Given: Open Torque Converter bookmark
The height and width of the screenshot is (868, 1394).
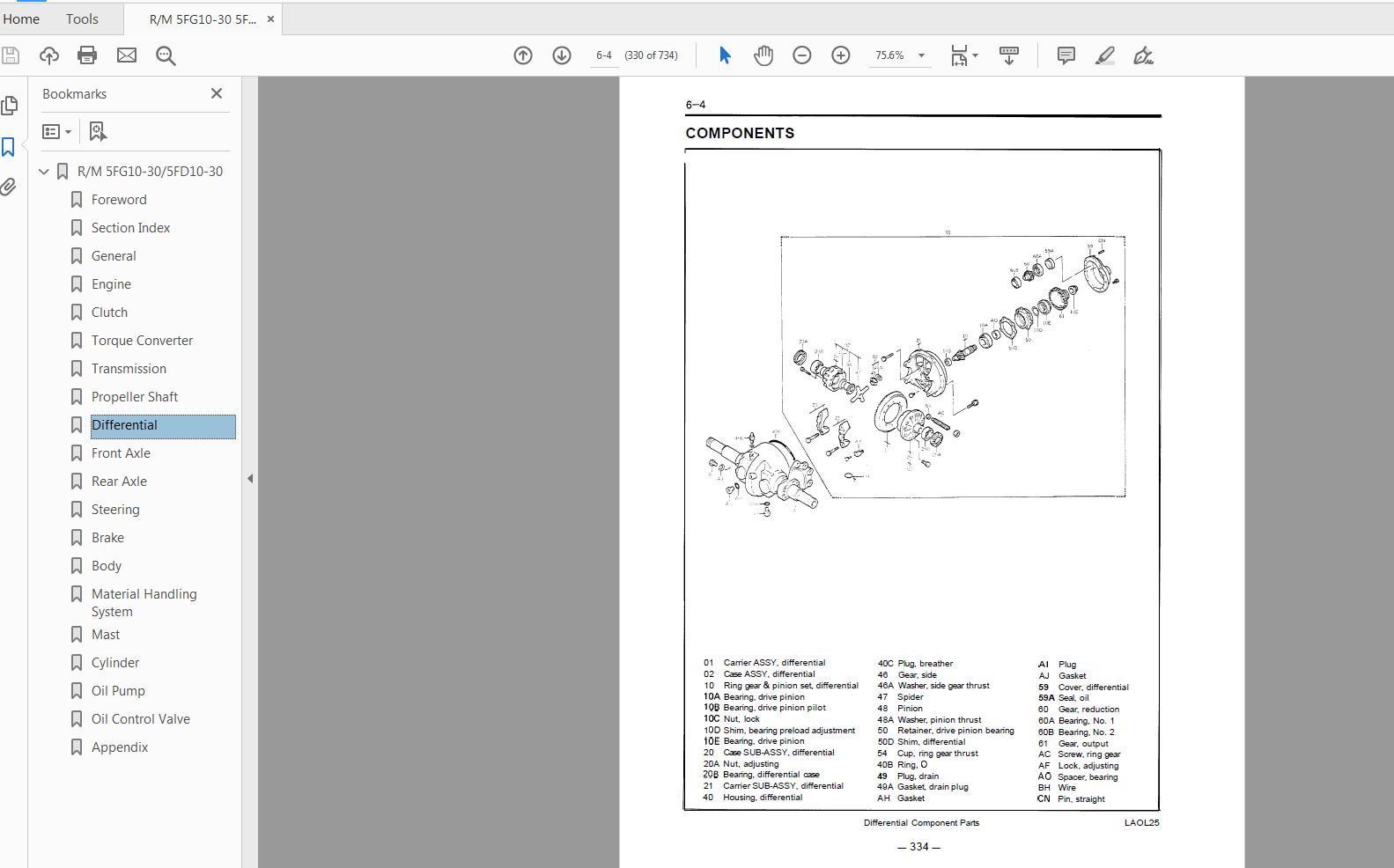Looking at the screenshot, I should (142, 341).
